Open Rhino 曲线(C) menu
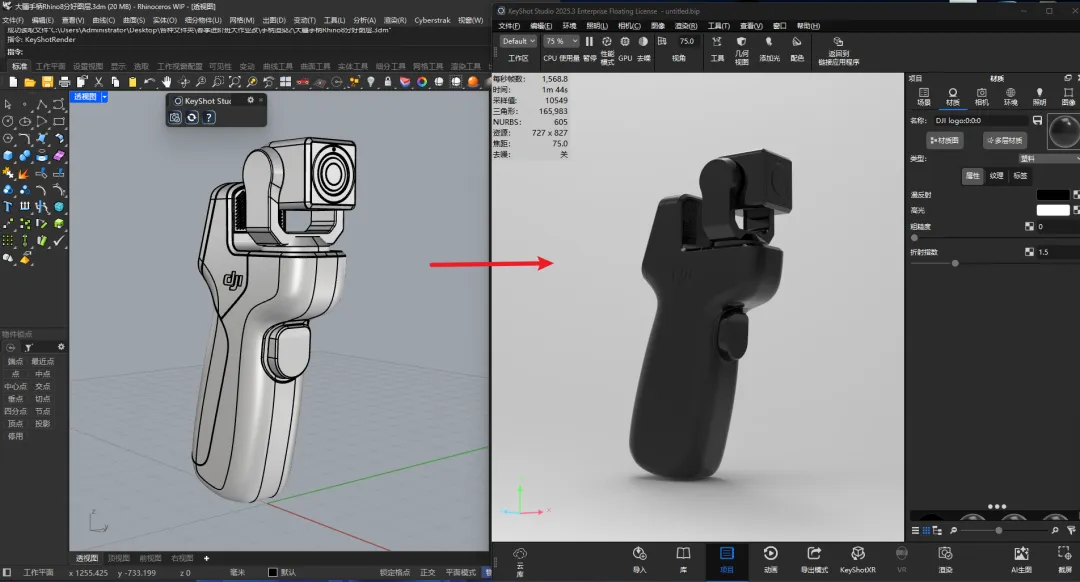Image resolution: width=1080 pixels, height=582 pixels. [x=103, y=20]
